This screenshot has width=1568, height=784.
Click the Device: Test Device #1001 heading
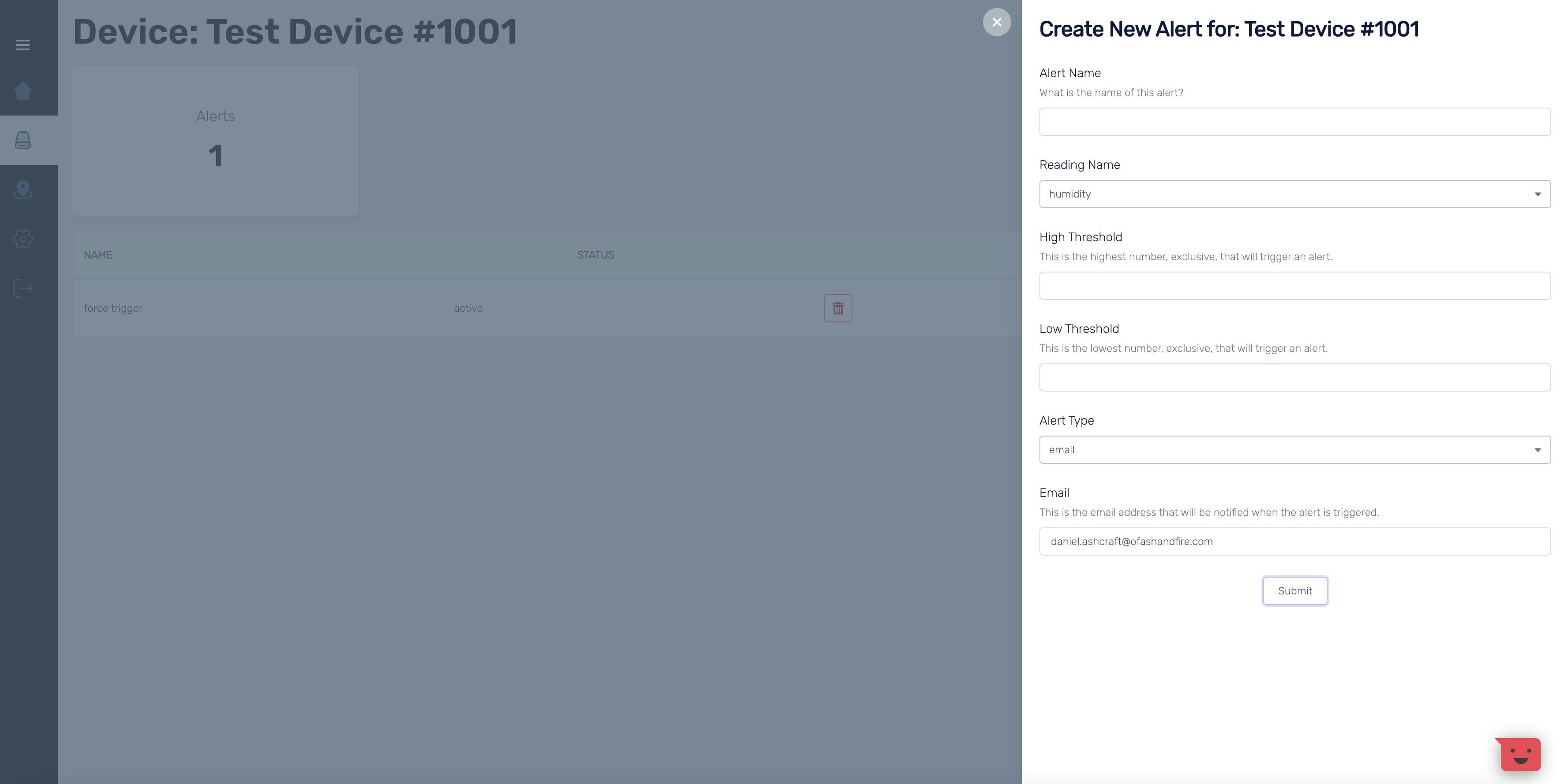pos(295,32)
